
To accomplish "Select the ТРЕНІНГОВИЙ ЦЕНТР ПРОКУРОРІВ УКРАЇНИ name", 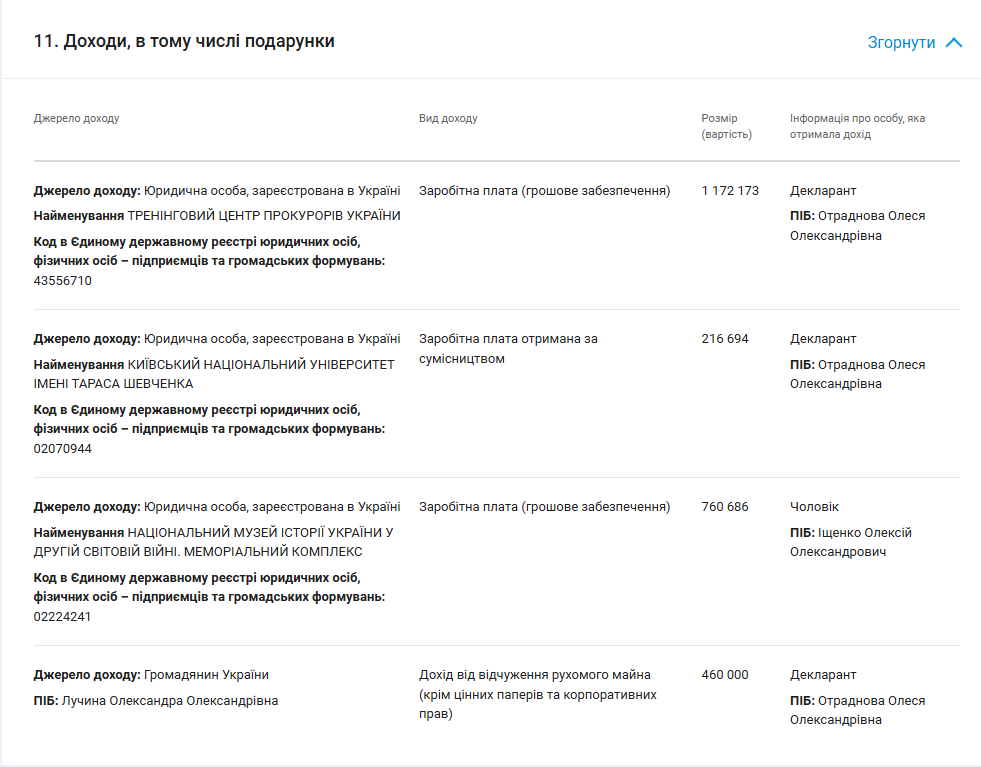I will click(x=264, y=216).
